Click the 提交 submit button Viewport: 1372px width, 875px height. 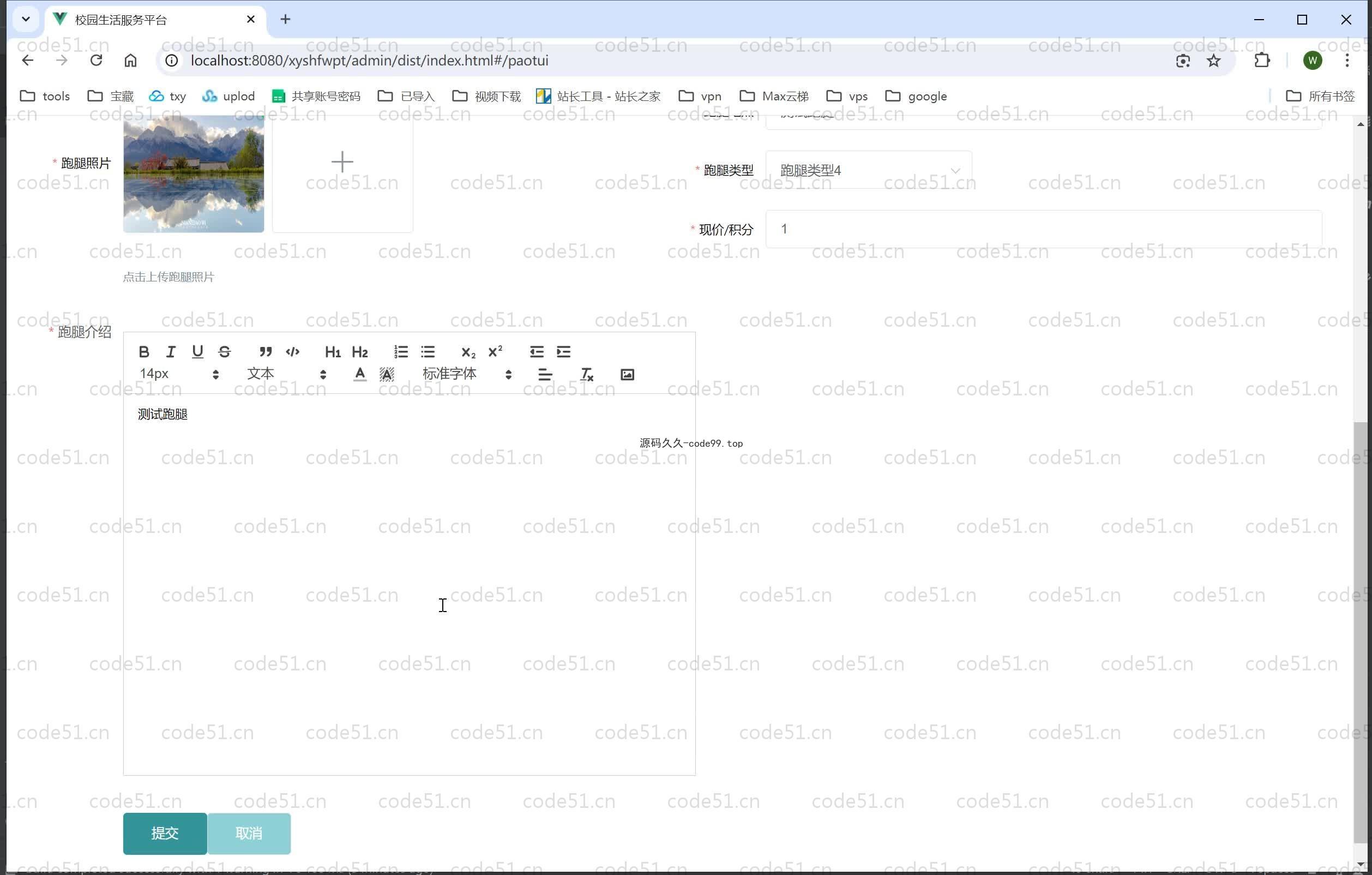click(165, 834)
